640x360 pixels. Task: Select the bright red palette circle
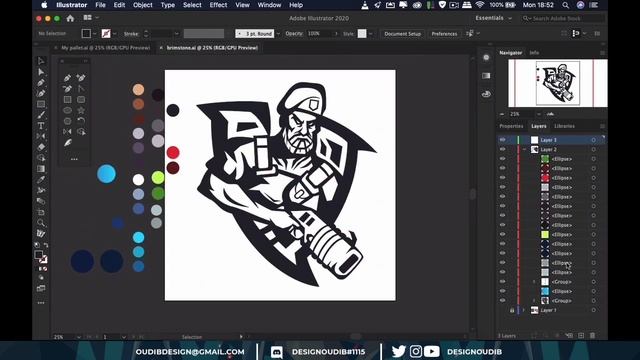coord(173,152)
